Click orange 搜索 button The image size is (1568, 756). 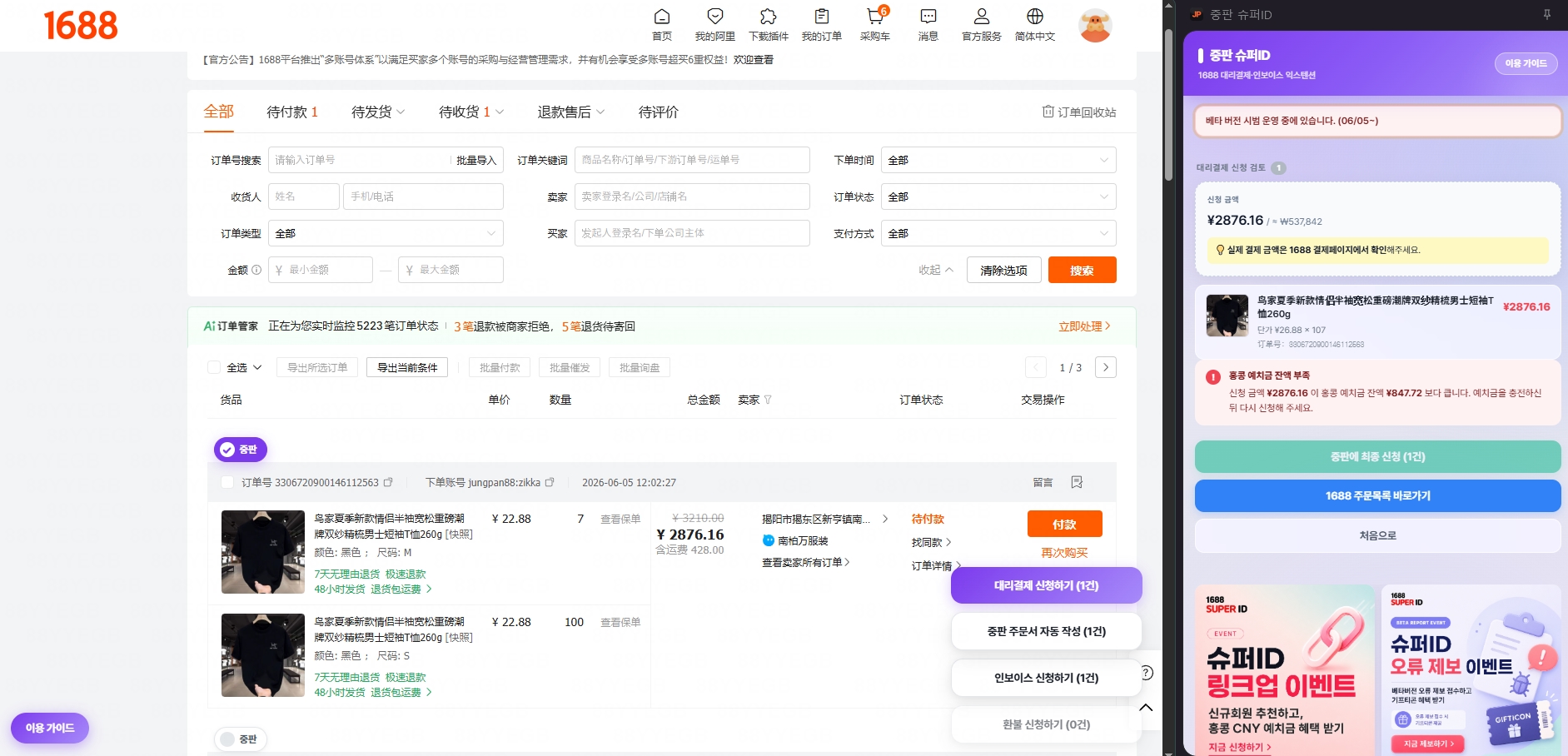click(x=1082, y=270)
